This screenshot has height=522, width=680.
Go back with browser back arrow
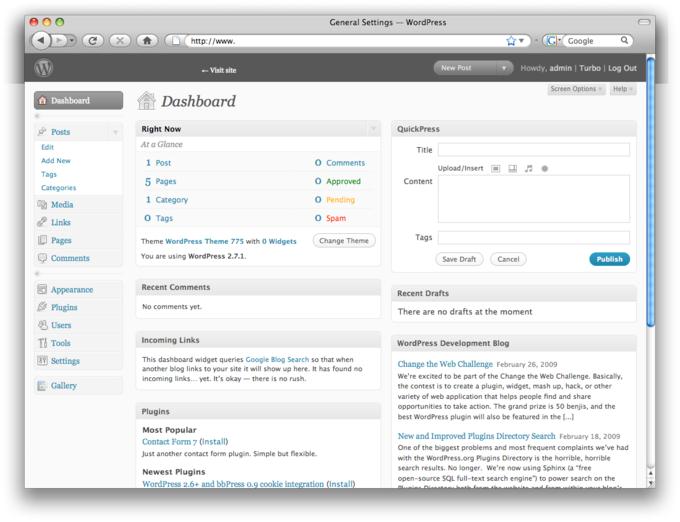(x=41, y=40)
